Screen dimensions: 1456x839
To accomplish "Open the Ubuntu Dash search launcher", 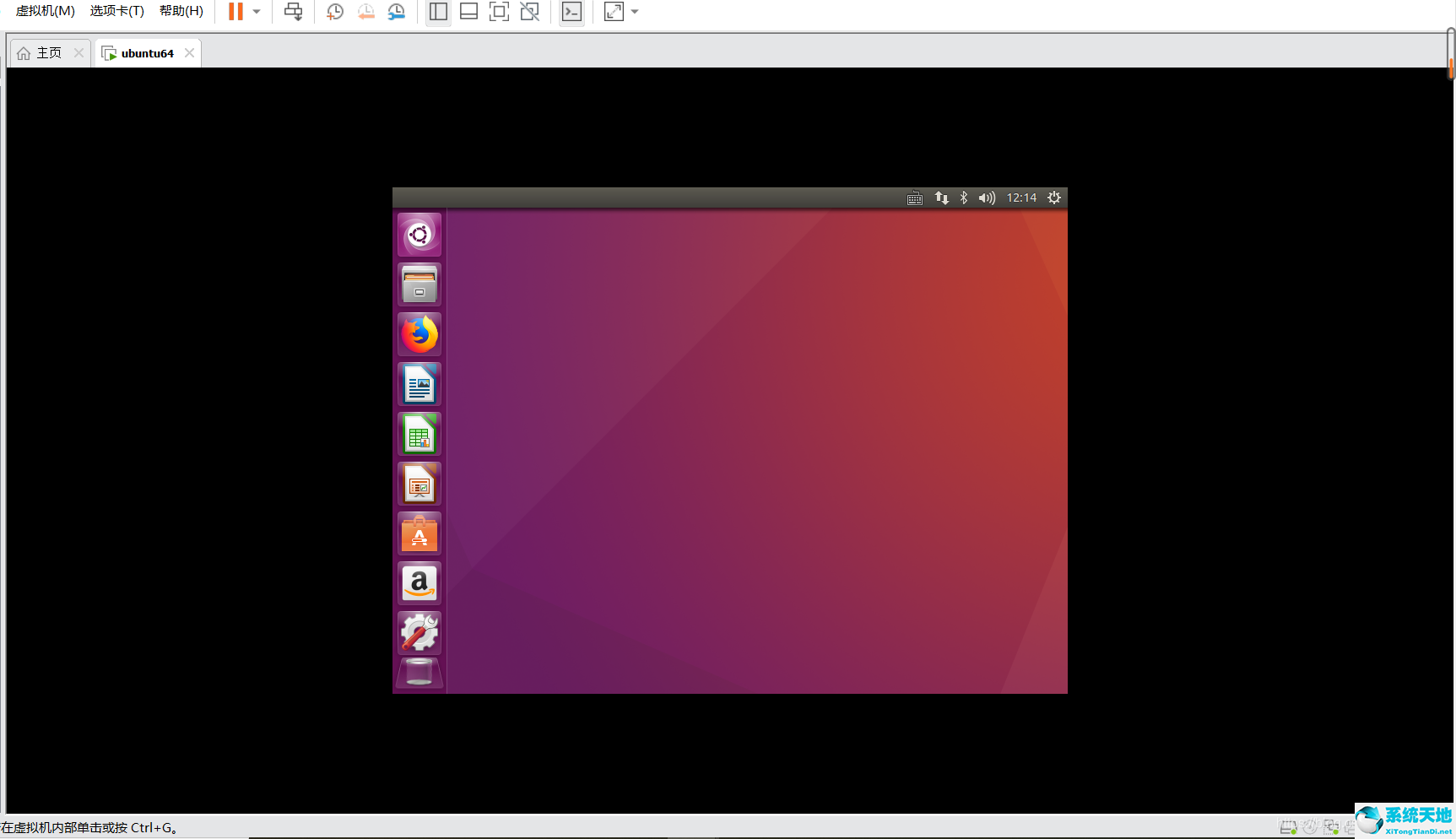I will [419, 234].
